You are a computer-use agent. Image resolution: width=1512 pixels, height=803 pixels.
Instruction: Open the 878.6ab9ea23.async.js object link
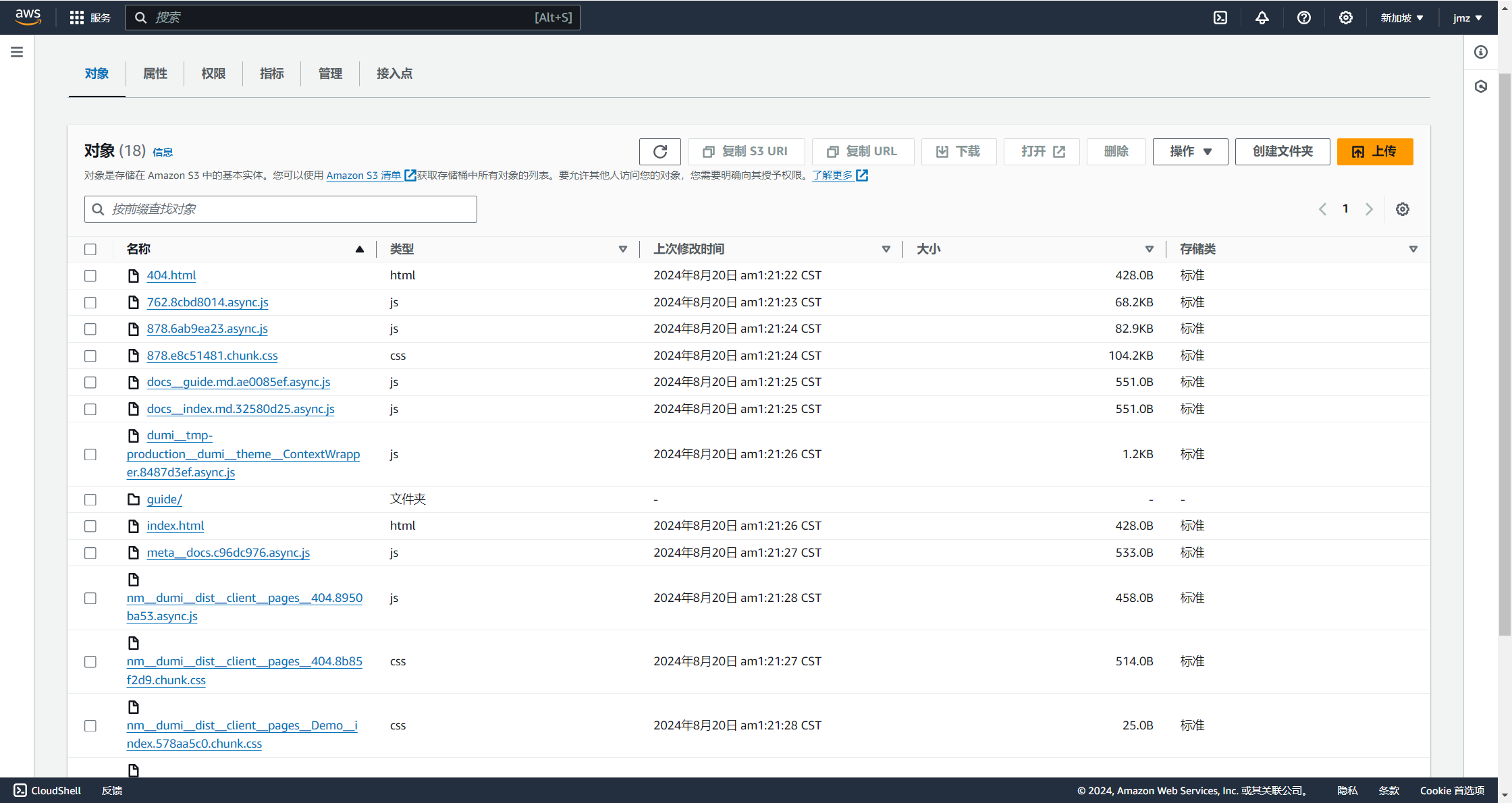207,329
